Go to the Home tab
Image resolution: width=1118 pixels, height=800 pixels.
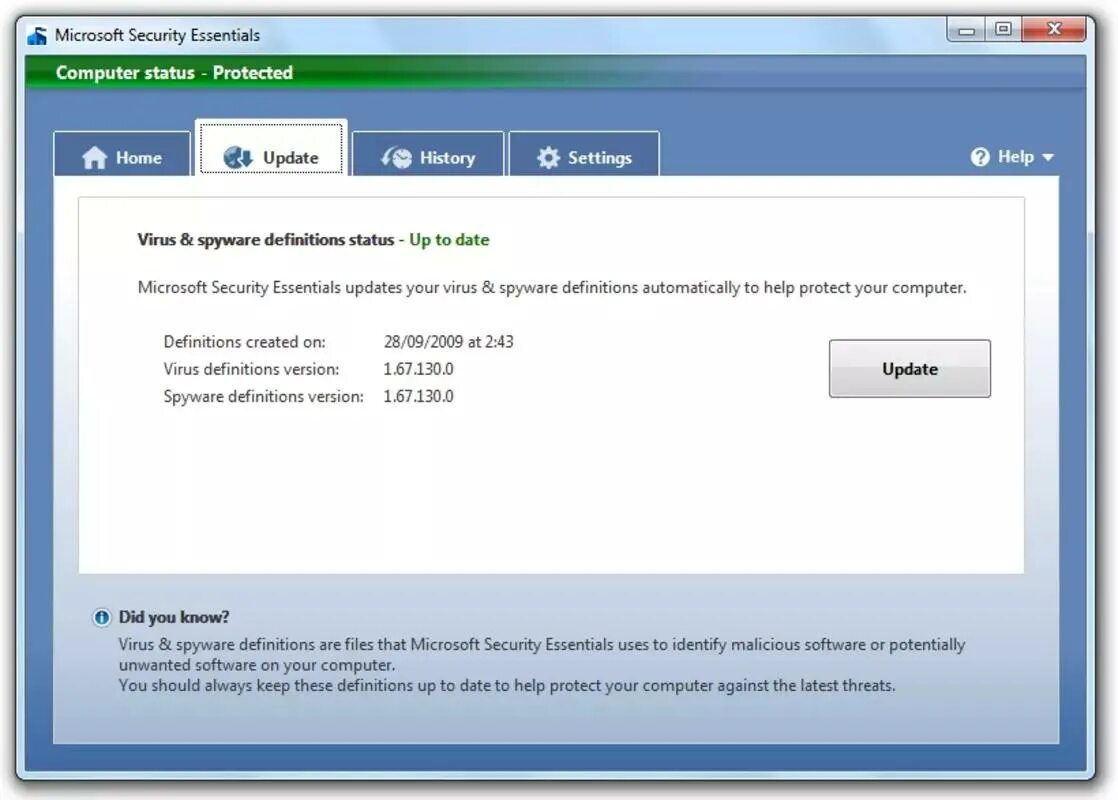pos(122,157)
